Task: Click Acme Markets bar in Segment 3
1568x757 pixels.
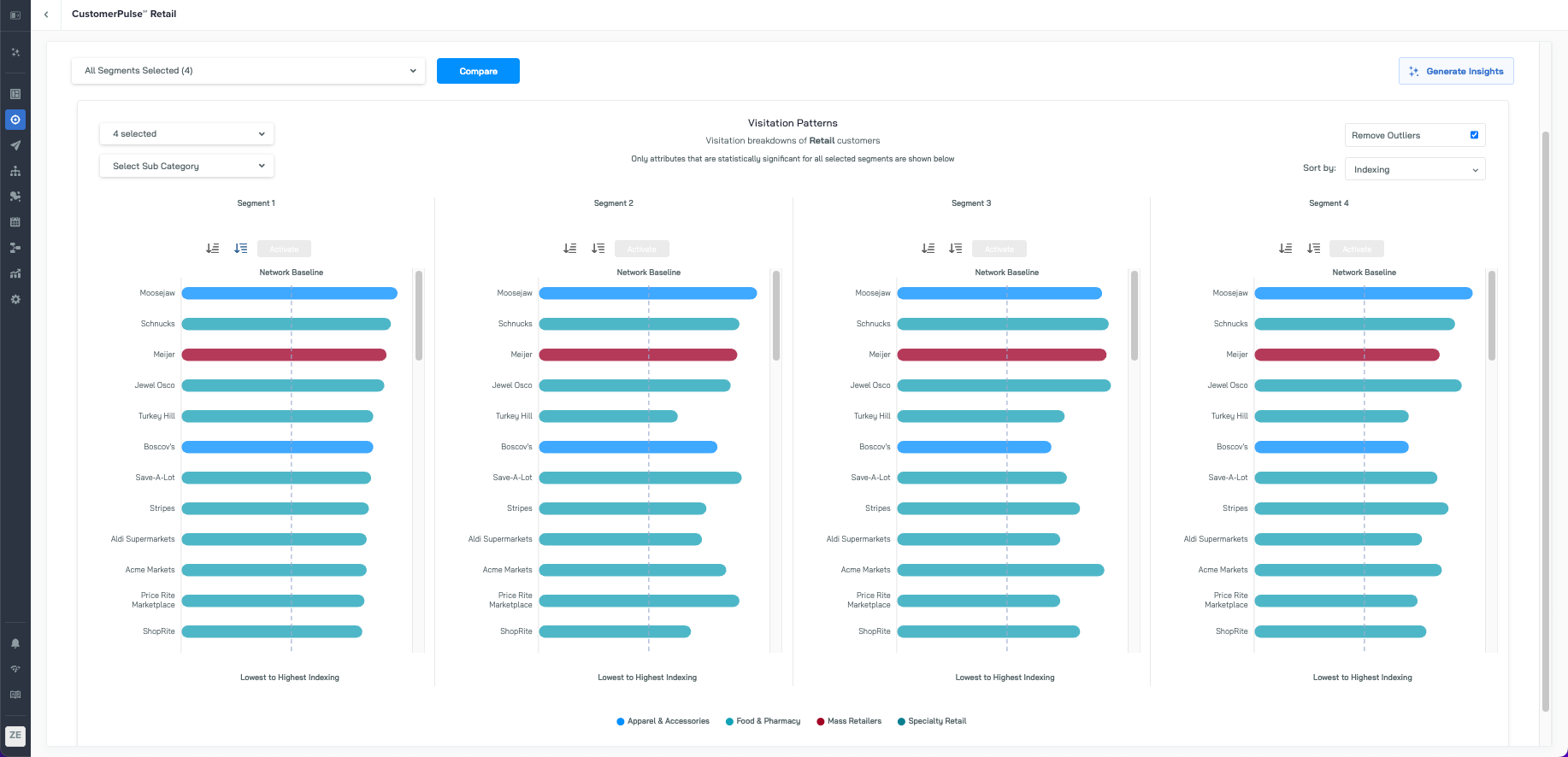Action: point(1000,570)
